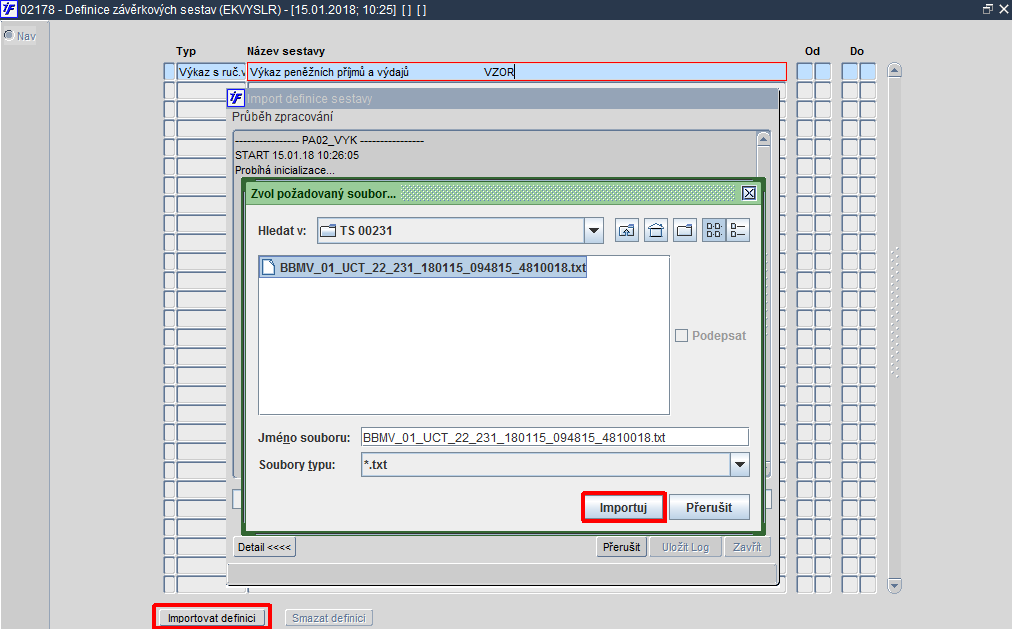Click Import definice sestavy window icon
This screenshot has height=629, width=1012.
[236, 98]
